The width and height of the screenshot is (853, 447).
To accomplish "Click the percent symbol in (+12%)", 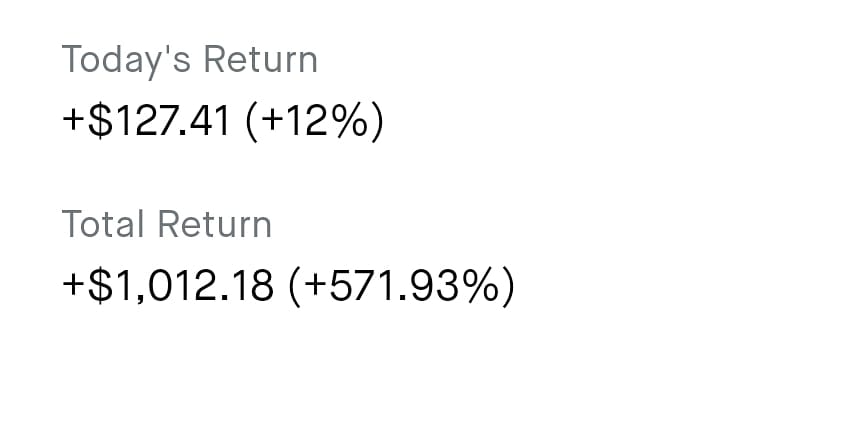I will pos(352,123).
